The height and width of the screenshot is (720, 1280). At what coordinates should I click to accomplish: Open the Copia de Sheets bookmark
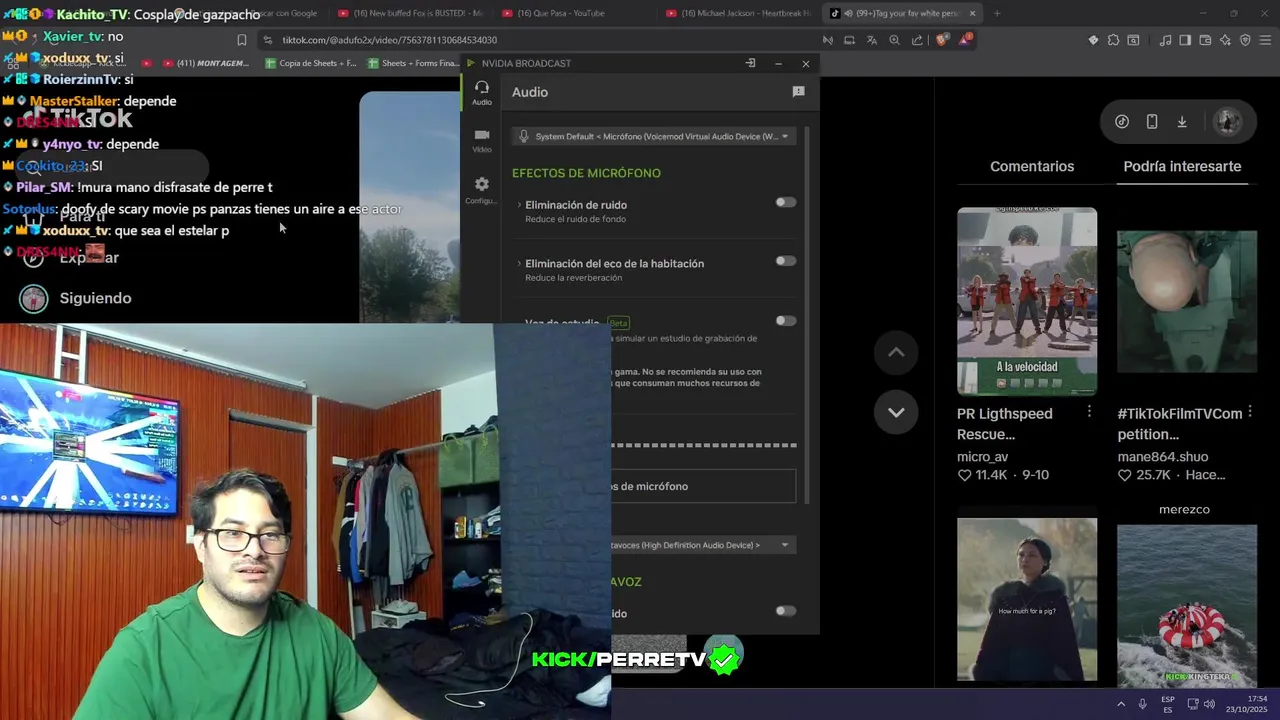(310, 63)
